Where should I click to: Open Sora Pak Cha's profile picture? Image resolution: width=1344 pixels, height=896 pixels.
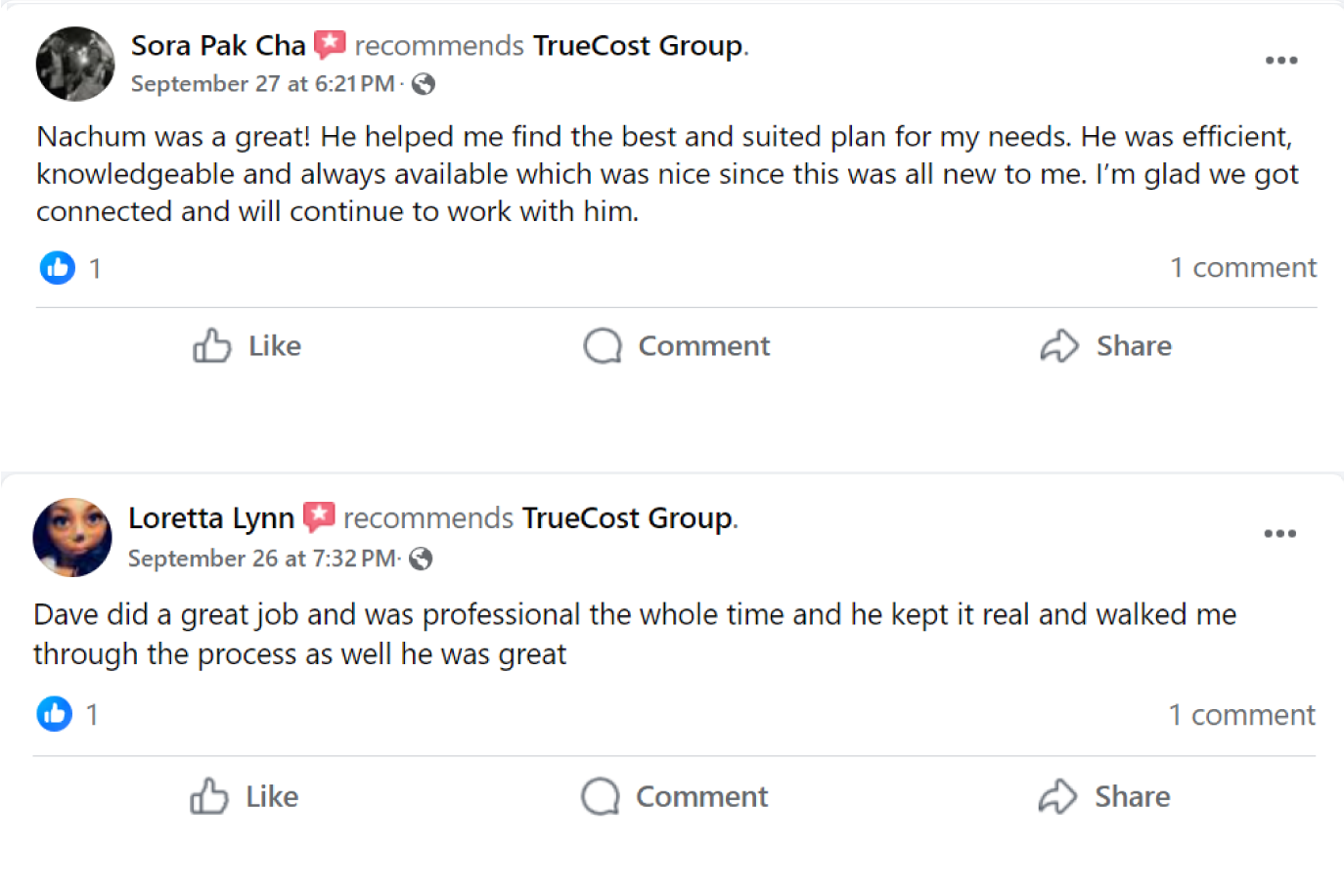pyautogui.click(x=75, y=64)
